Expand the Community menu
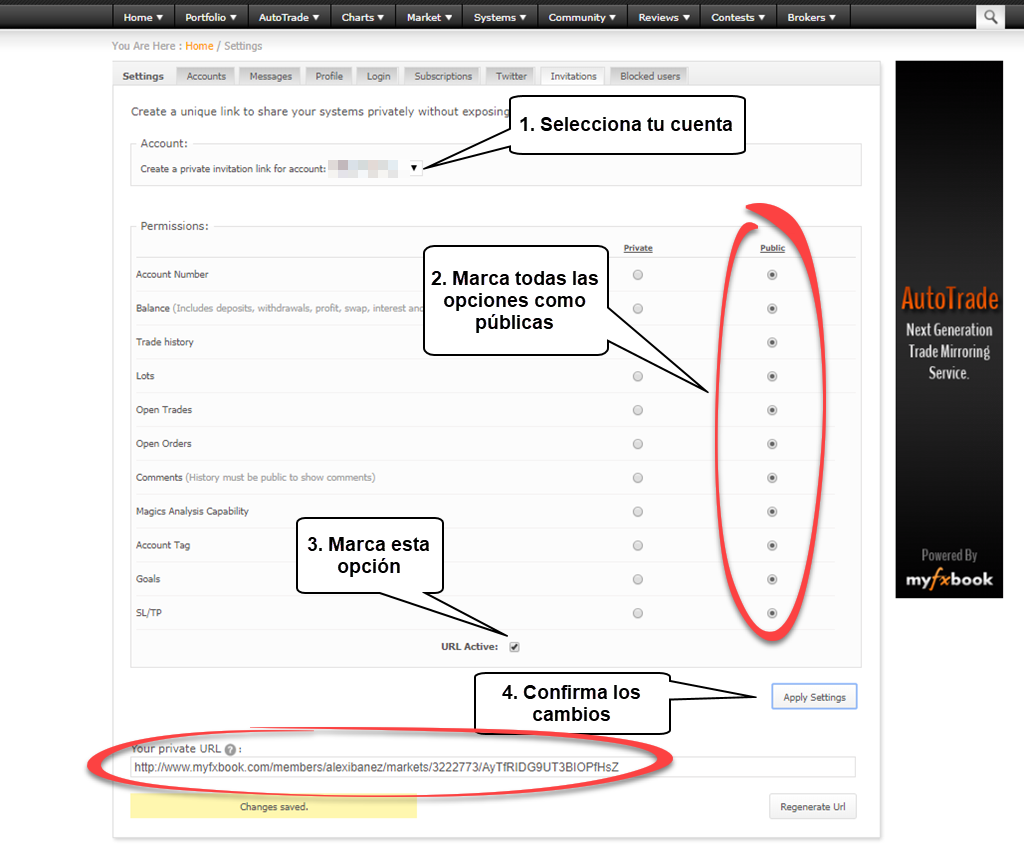 pos(582,17)
